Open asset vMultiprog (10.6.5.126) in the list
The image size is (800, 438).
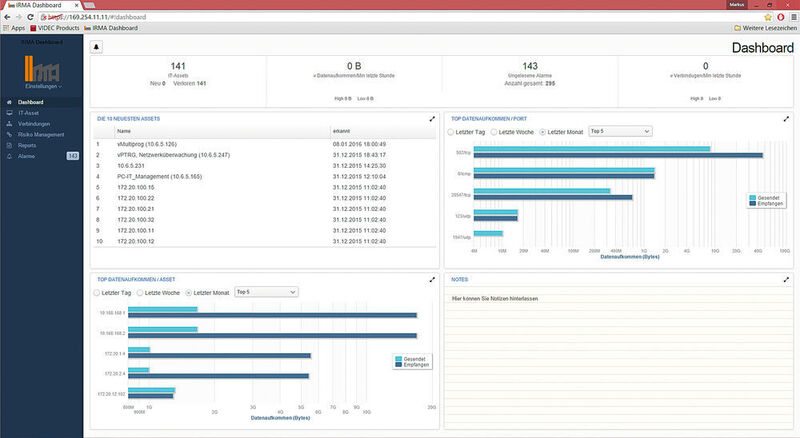coord(147,144)
